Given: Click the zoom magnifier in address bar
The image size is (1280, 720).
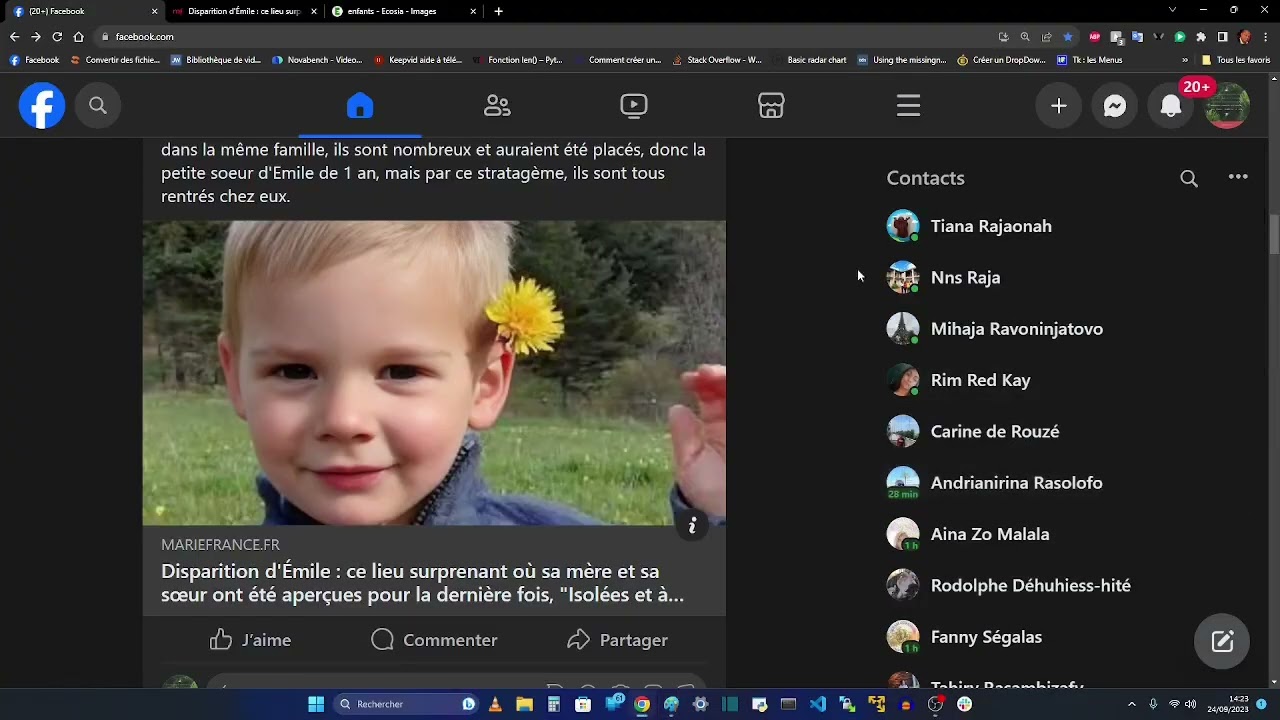Looking at the screenshot, I should [x=1025, y=37].
